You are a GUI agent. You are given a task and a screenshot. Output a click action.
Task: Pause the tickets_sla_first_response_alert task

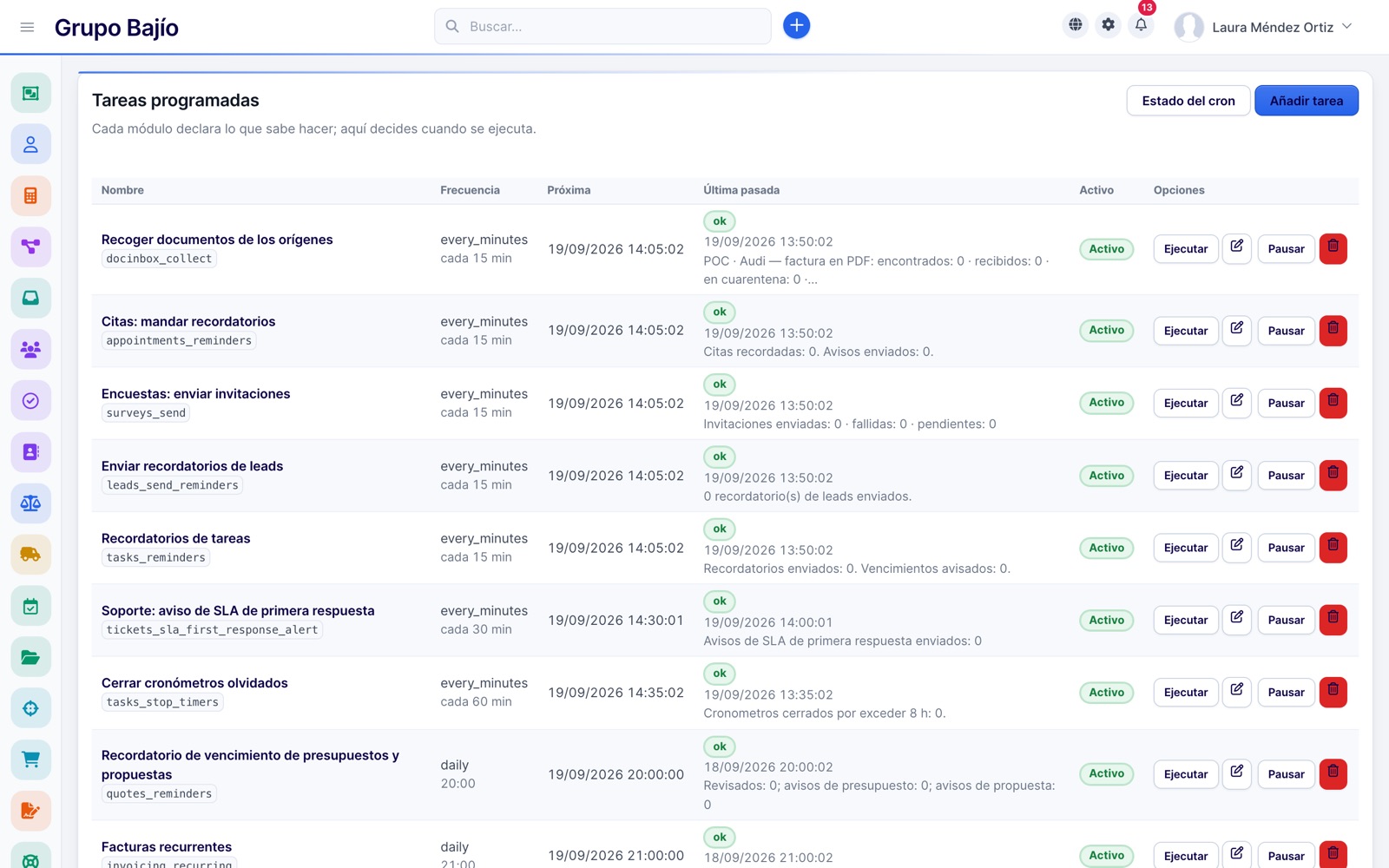click(x=1286, y=620)
